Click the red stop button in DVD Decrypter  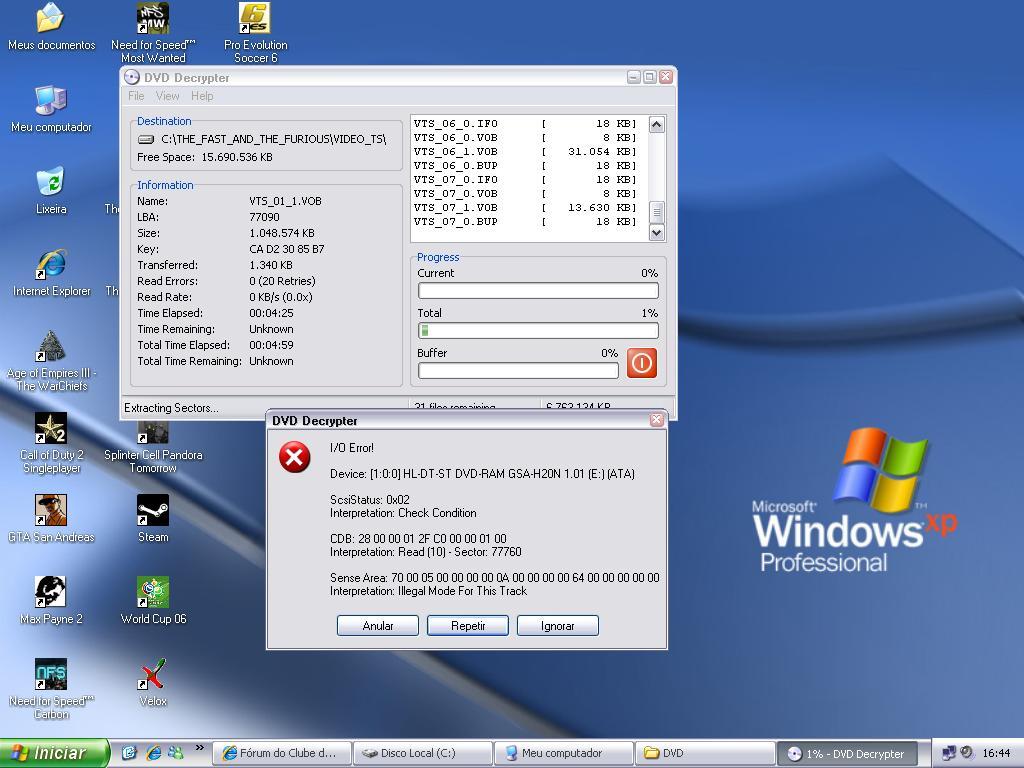click(641, 362)
